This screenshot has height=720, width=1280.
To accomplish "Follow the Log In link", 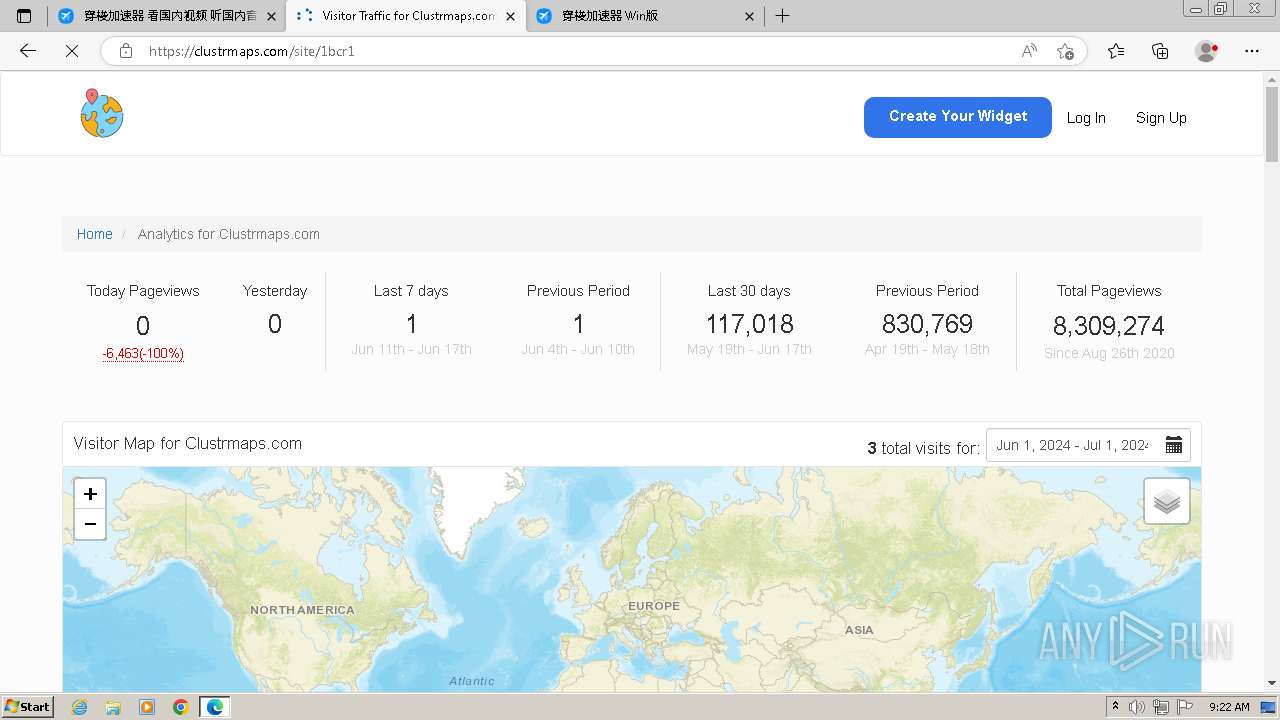I will 1085,118.
